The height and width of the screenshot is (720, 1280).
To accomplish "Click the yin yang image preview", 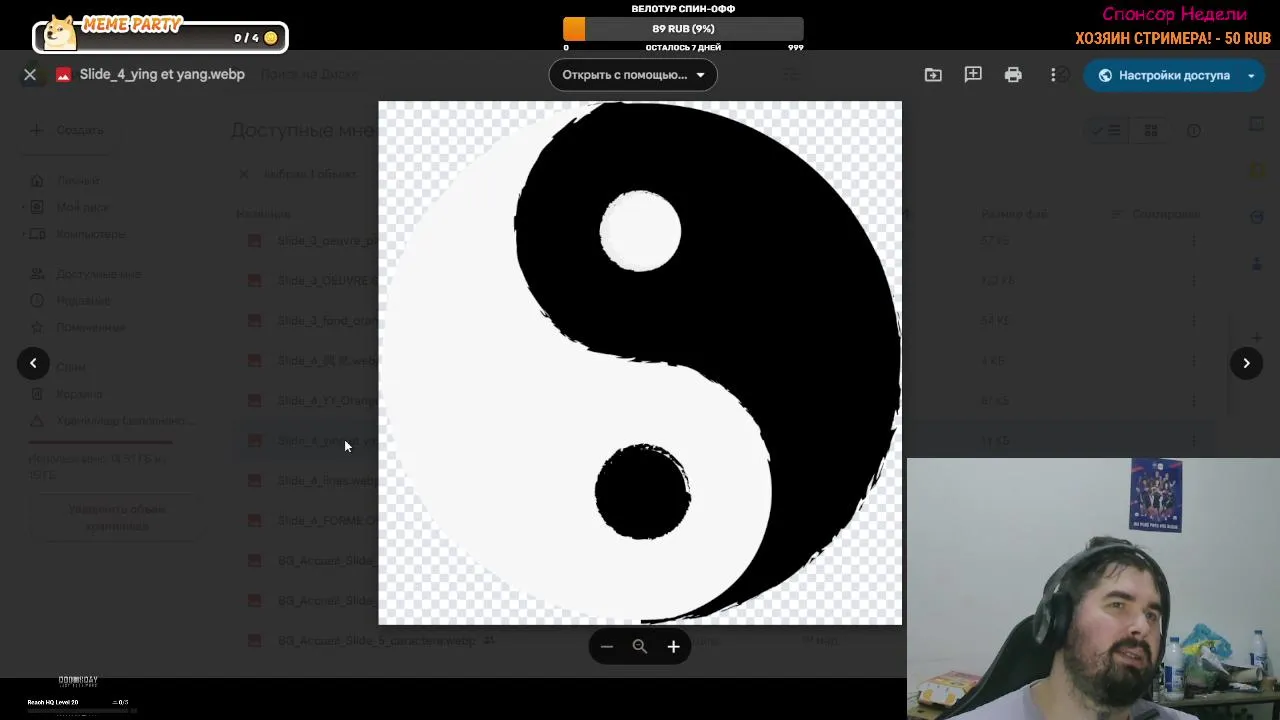I will click(x=640, y=363).
